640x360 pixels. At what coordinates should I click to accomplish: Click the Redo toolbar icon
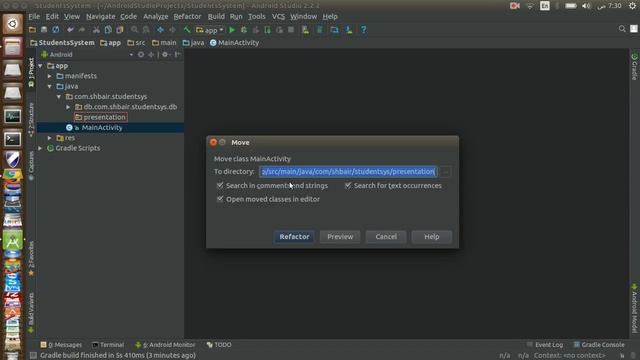pos(82,30)
